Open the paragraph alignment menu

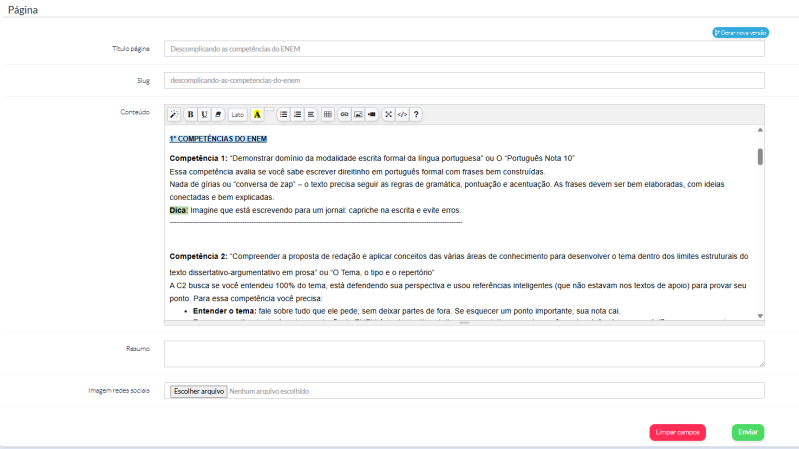[x=311, y=115]
